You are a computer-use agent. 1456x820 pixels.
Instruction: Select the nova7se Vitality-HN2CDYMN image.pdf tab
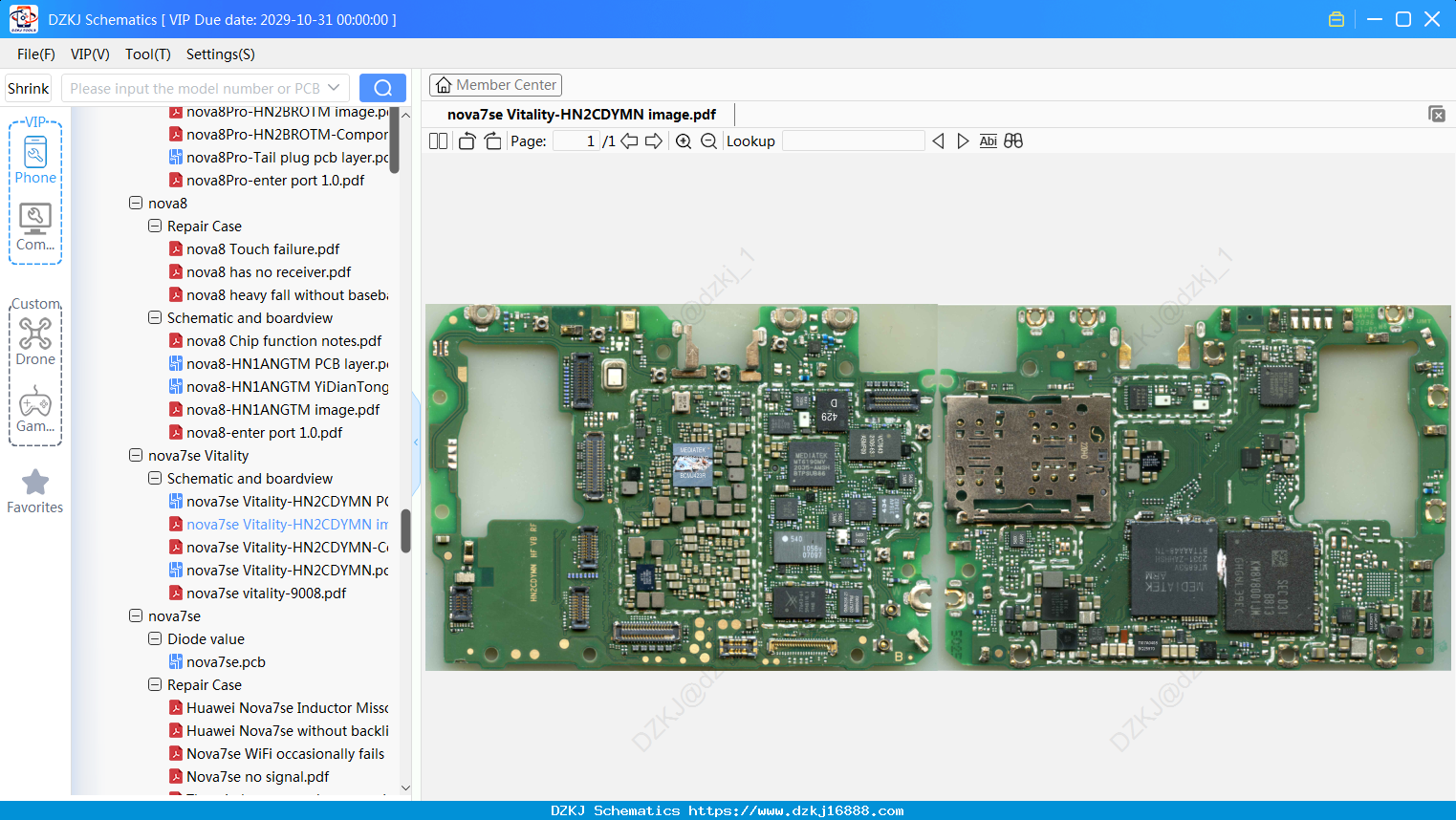[581, 115]
